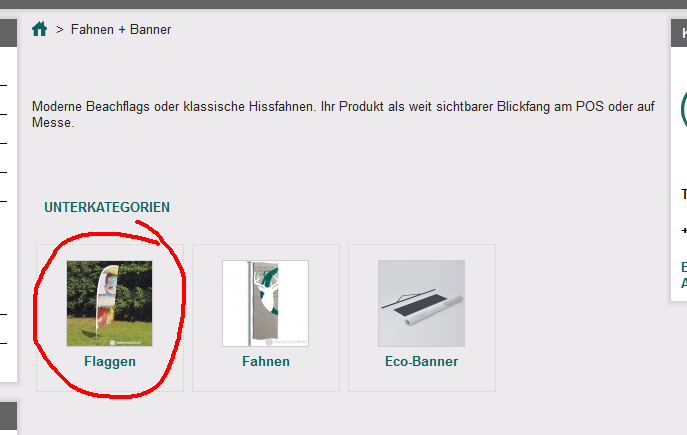Select the Flaggen category text link

[110, 362]
